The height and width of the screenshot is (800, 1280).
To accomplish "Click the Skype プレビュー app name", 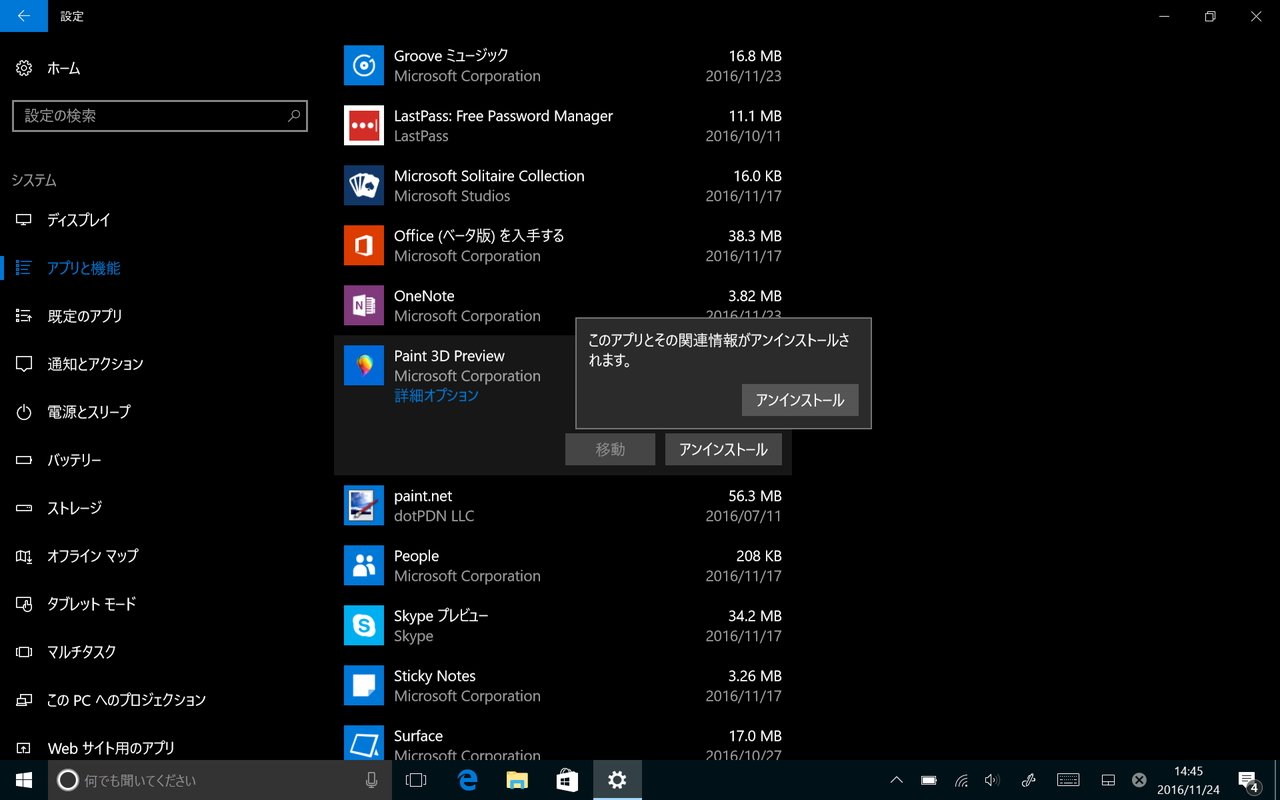I will (441, 616).
